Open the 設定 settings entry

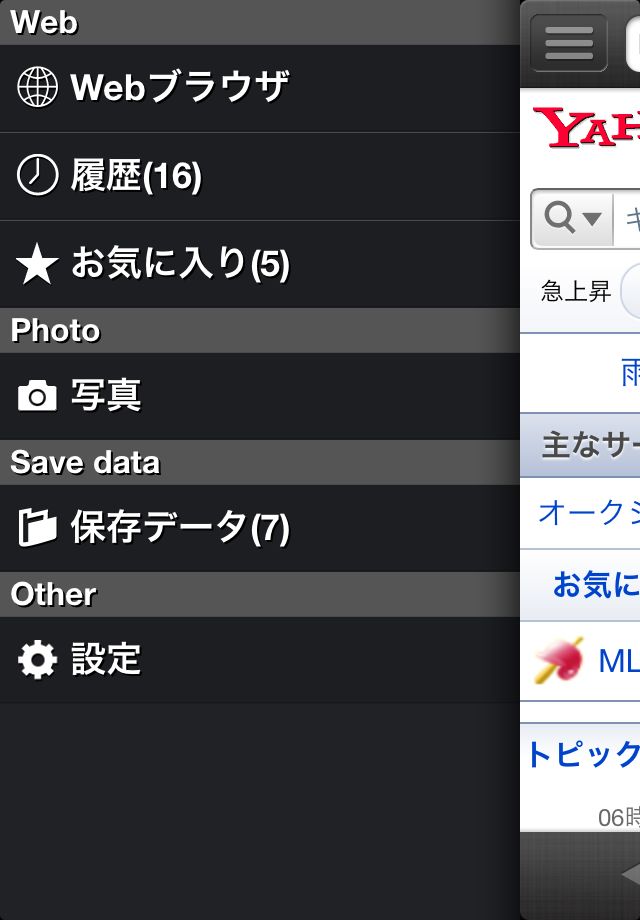coord(260,659)
